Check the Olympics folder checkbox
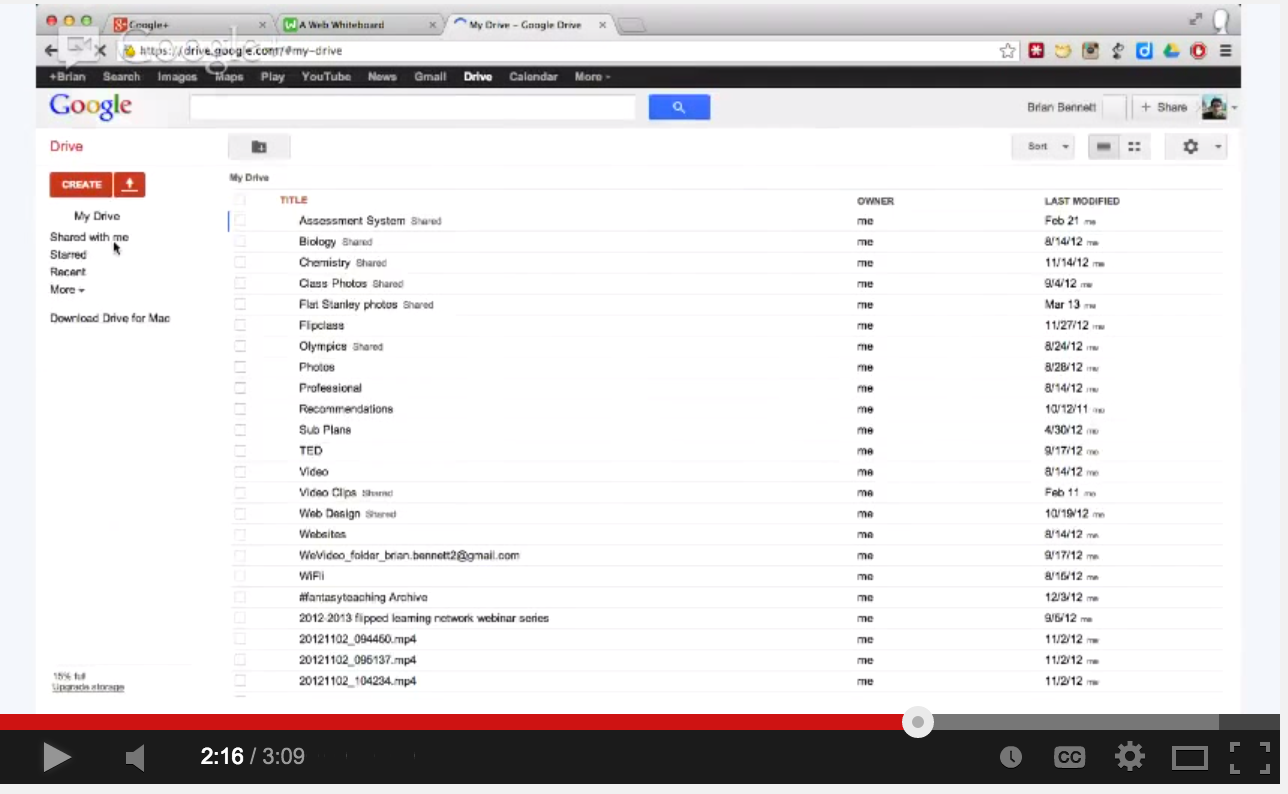The height and width of the screenshot is (794, 1288). [240, 347]
